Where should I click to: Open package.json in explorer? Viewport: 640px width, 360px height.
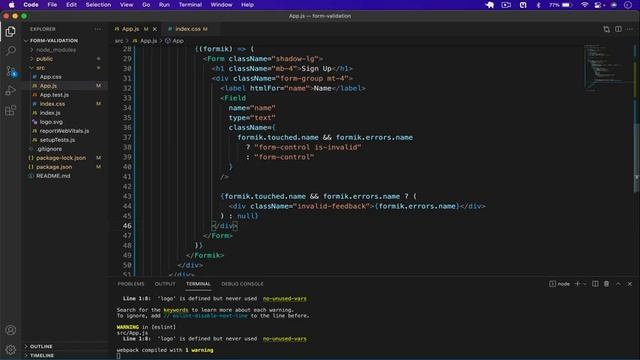click(54, 167)
